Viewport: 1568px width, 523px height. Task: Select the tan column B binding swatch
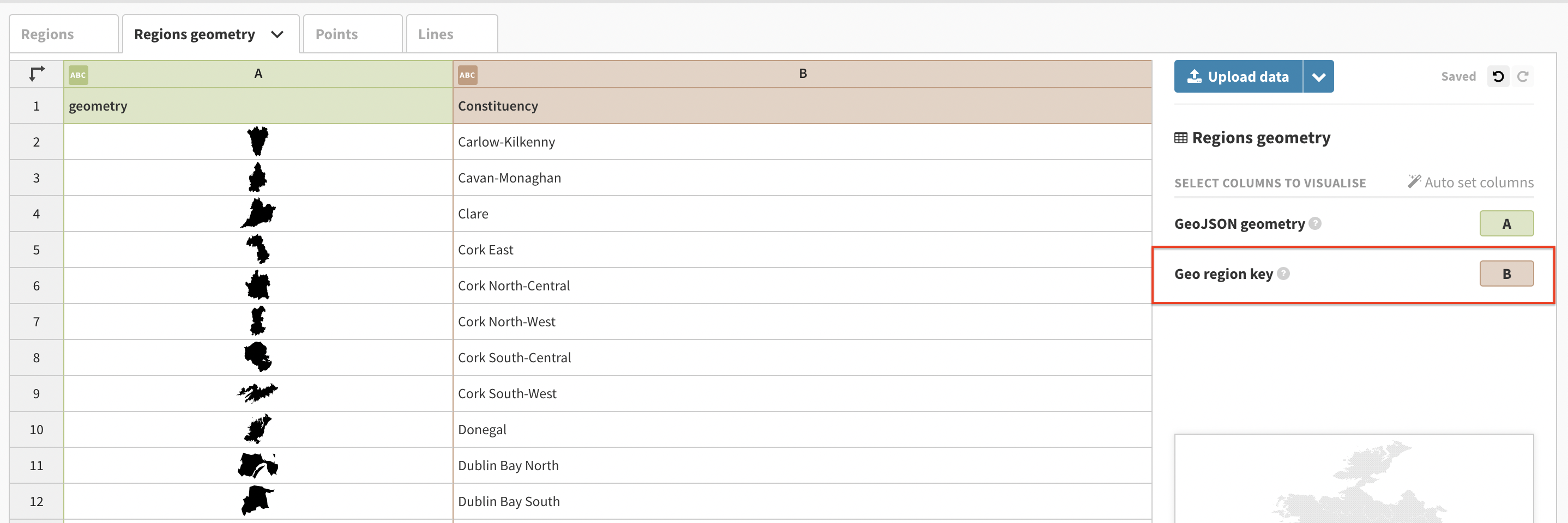(x=1506, y=273)
